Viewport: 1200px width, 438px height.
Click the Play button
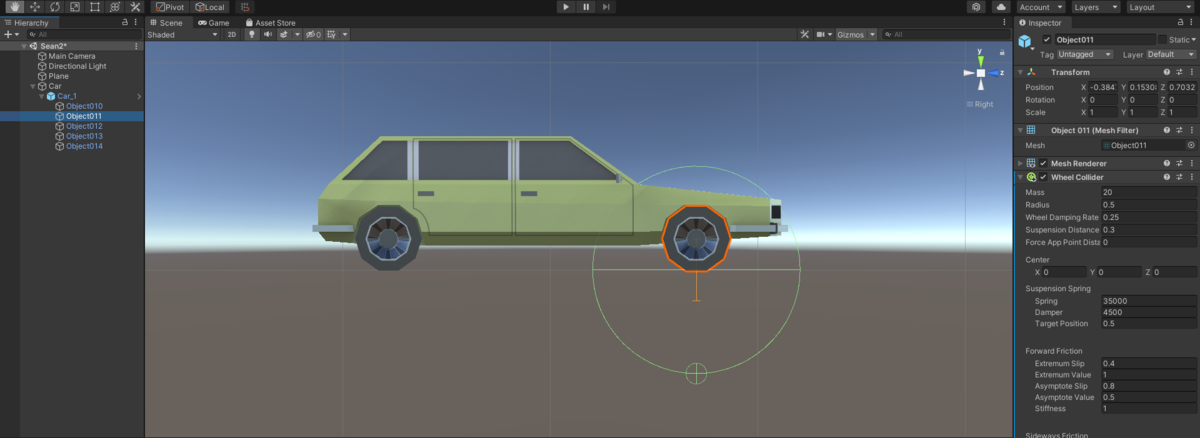(566, 7)
